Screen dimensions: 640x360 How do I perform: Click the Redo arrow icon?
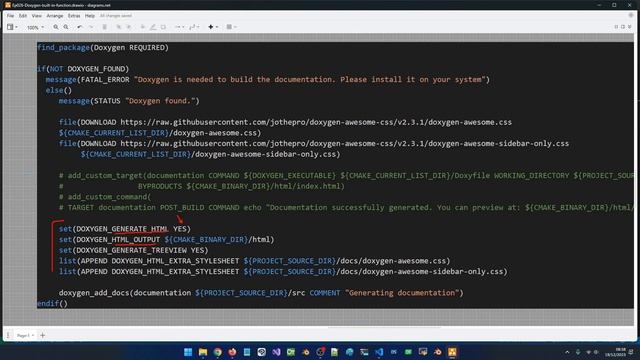(x=91, y=27)
